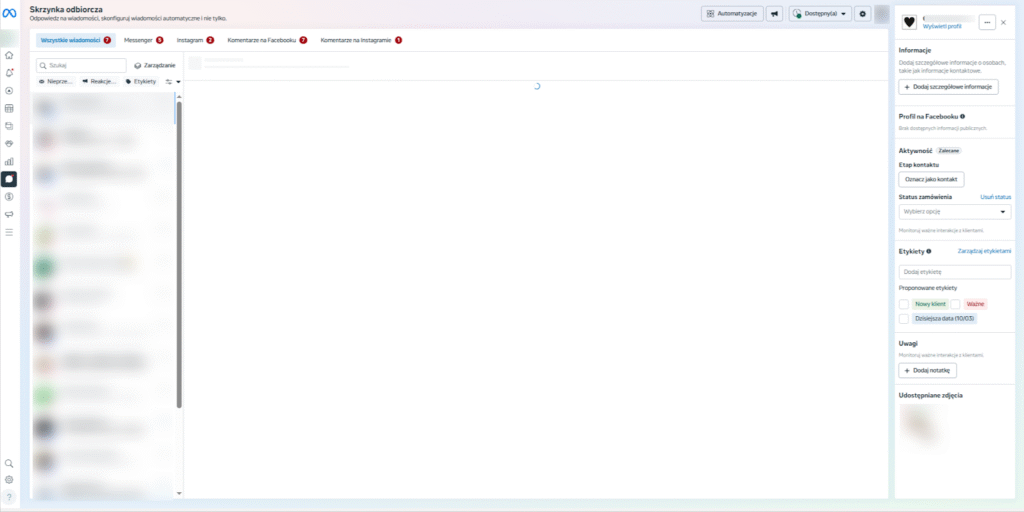
Task: Click the Zalecane badge
Action: point(949,150)
